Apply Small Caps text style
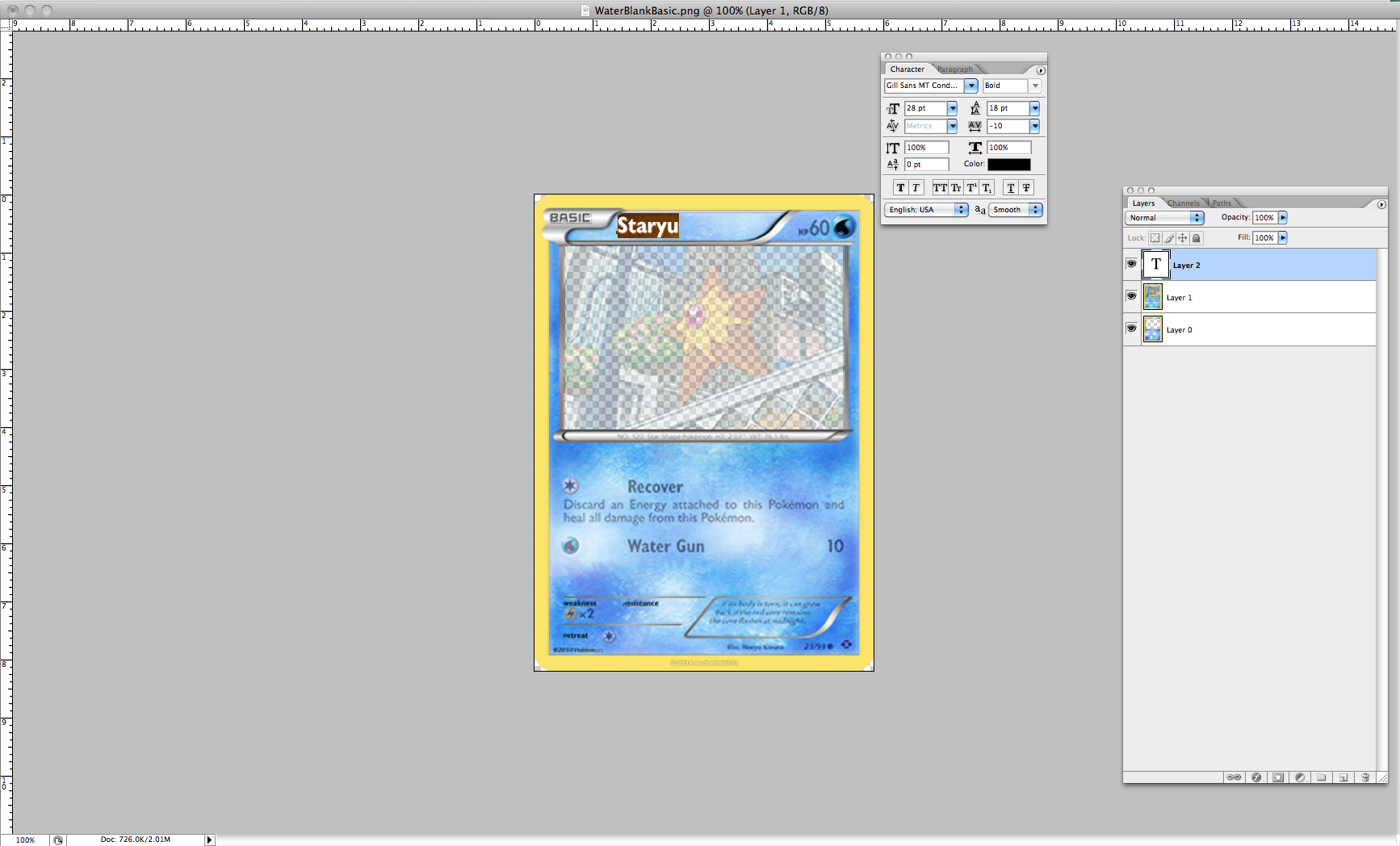 pyautogui.click(x=956, y=187)
